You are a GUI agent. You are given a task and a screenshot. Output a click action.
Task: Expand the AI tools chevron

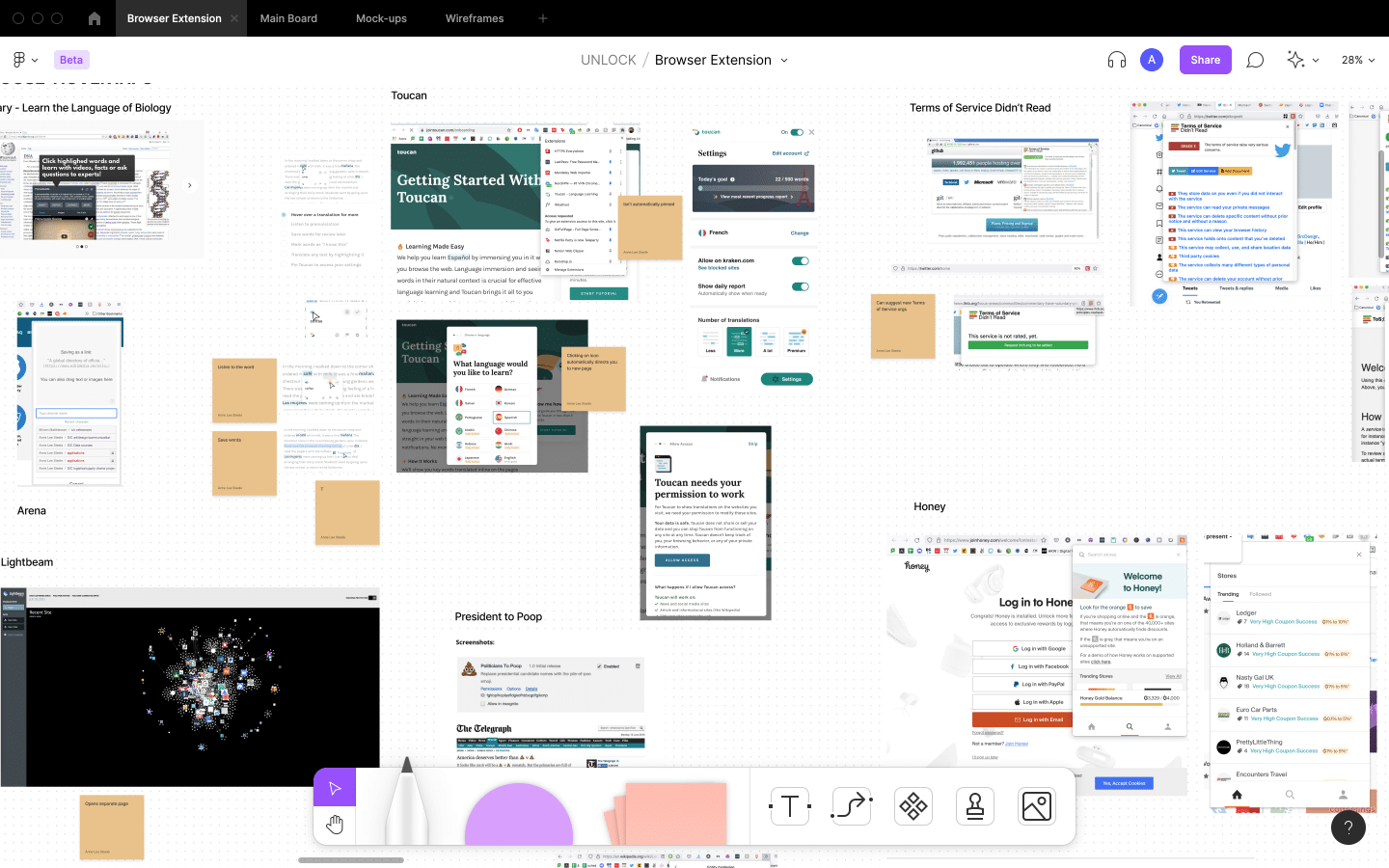pos(1316,60)
